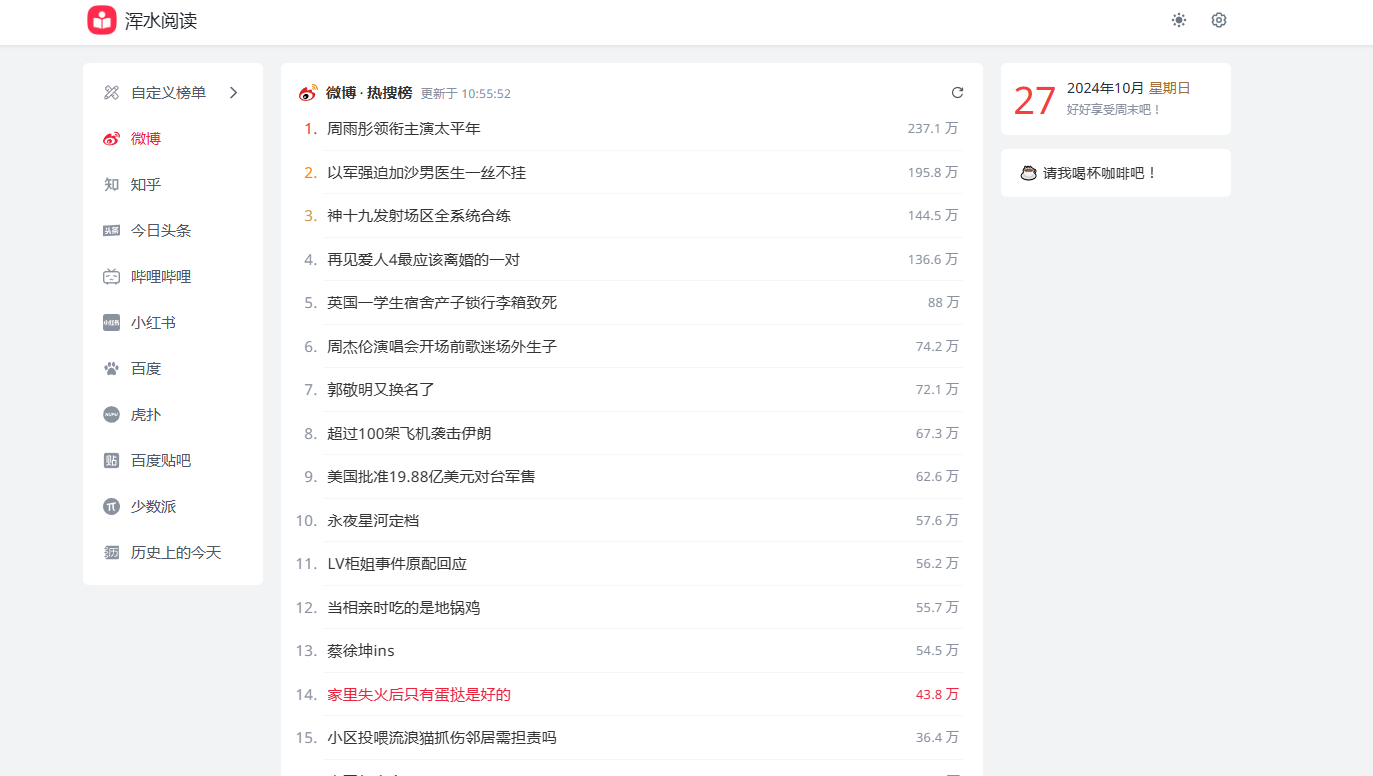Open 小区投喂流浪猫抓伤邻居需担责吗 topic
The width and height of the screenshot is (1373, 776).
tap(442, 738)
